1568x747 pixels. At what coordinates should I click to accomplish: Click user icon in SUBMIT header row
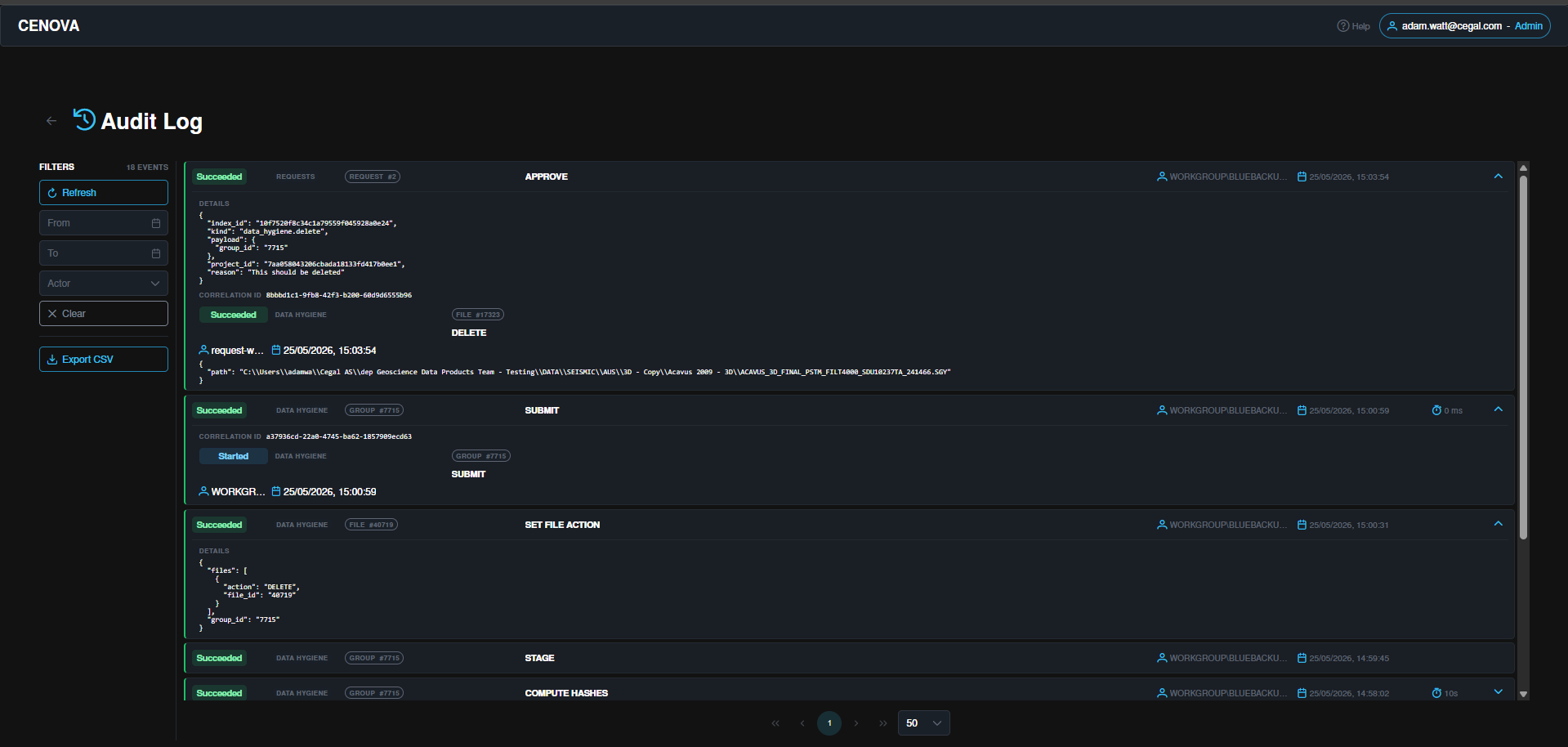click(1162, 410)
